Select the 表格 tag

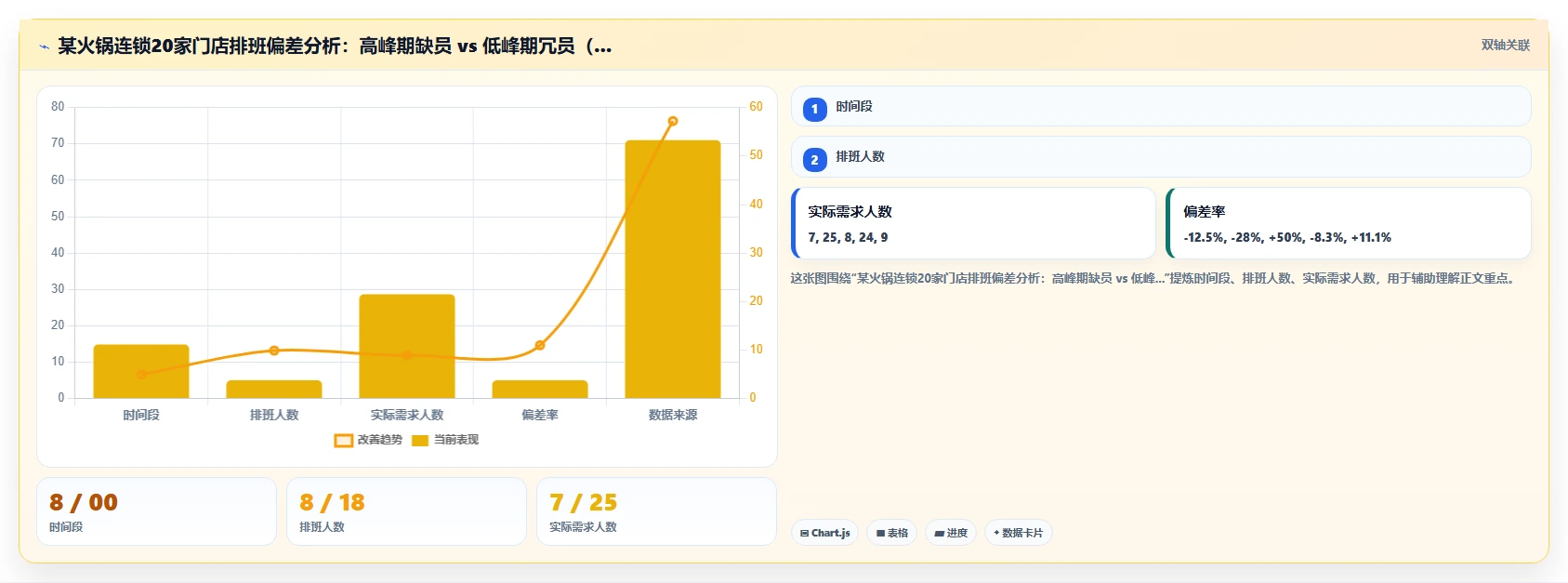pyautogui.click(x=892, y=533)
